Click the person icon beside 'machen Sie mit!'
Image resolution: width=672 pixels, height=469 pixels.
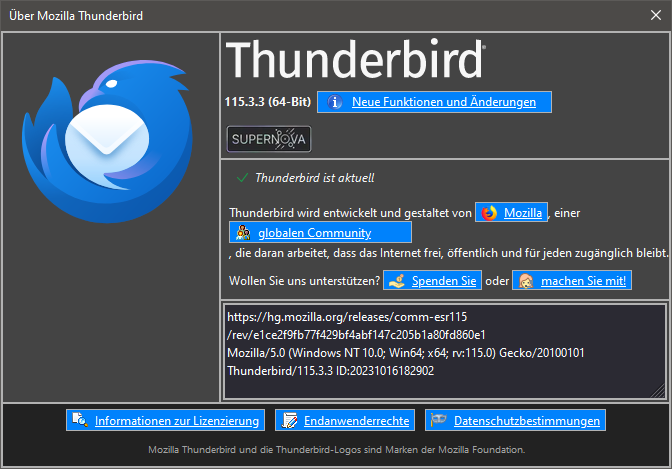pos(526,281)
